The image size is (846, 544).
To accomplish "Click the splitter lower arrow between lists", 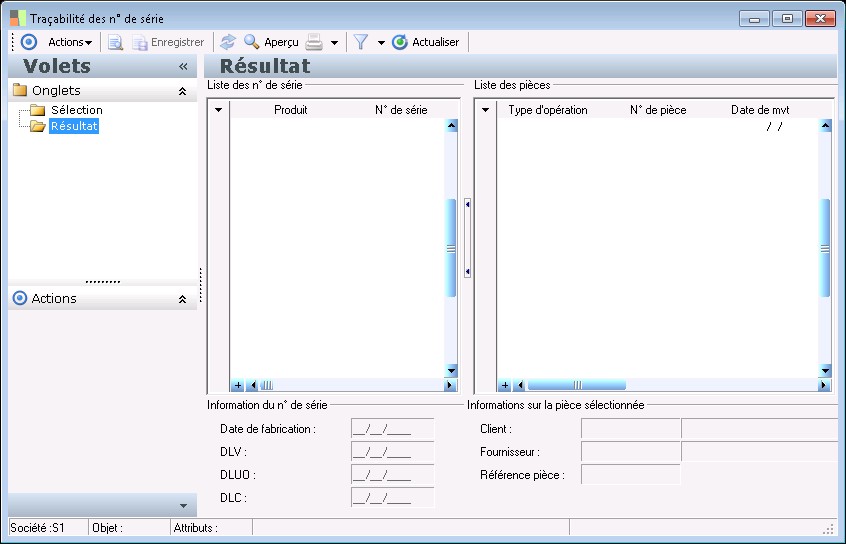I will [467, 271].
